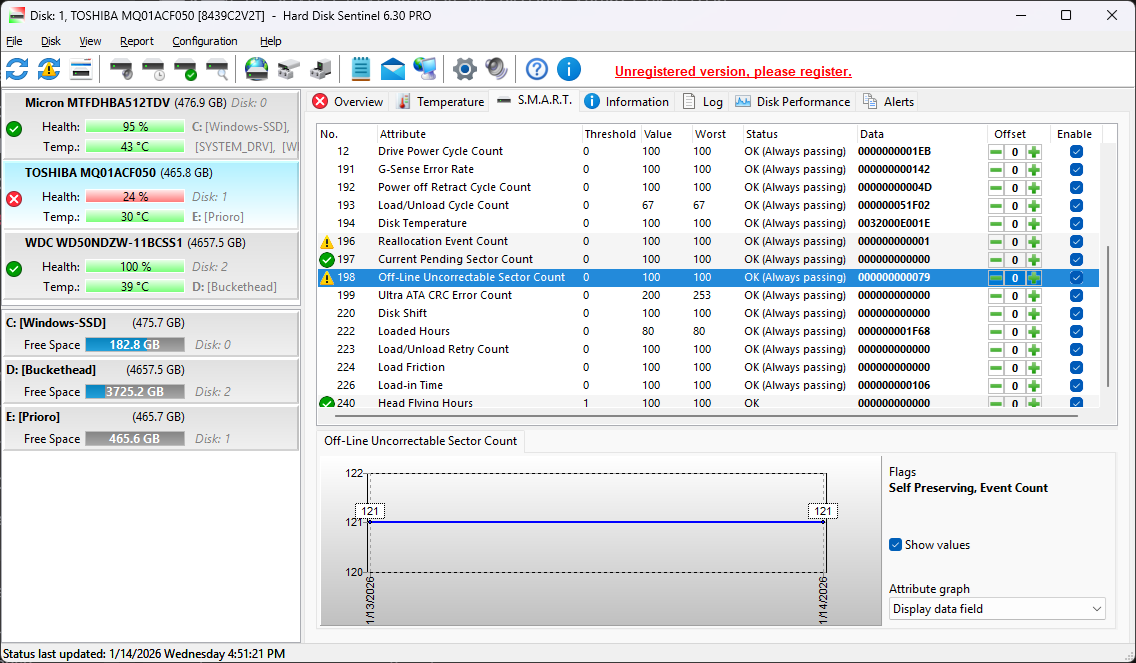Switch to the Temperature tab

(x=441, y=101)
